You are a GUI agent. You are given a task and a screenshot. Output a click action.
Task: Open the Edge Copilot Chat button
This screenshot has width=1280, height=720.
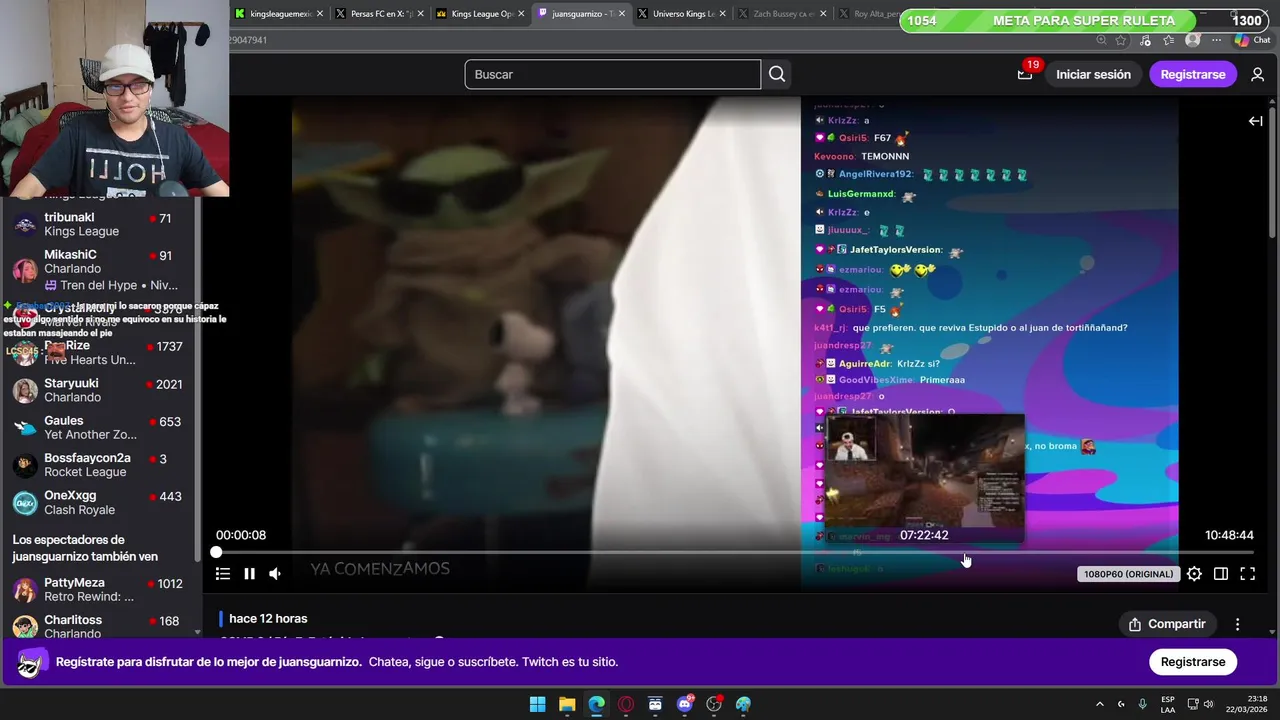coord(1253,40)
